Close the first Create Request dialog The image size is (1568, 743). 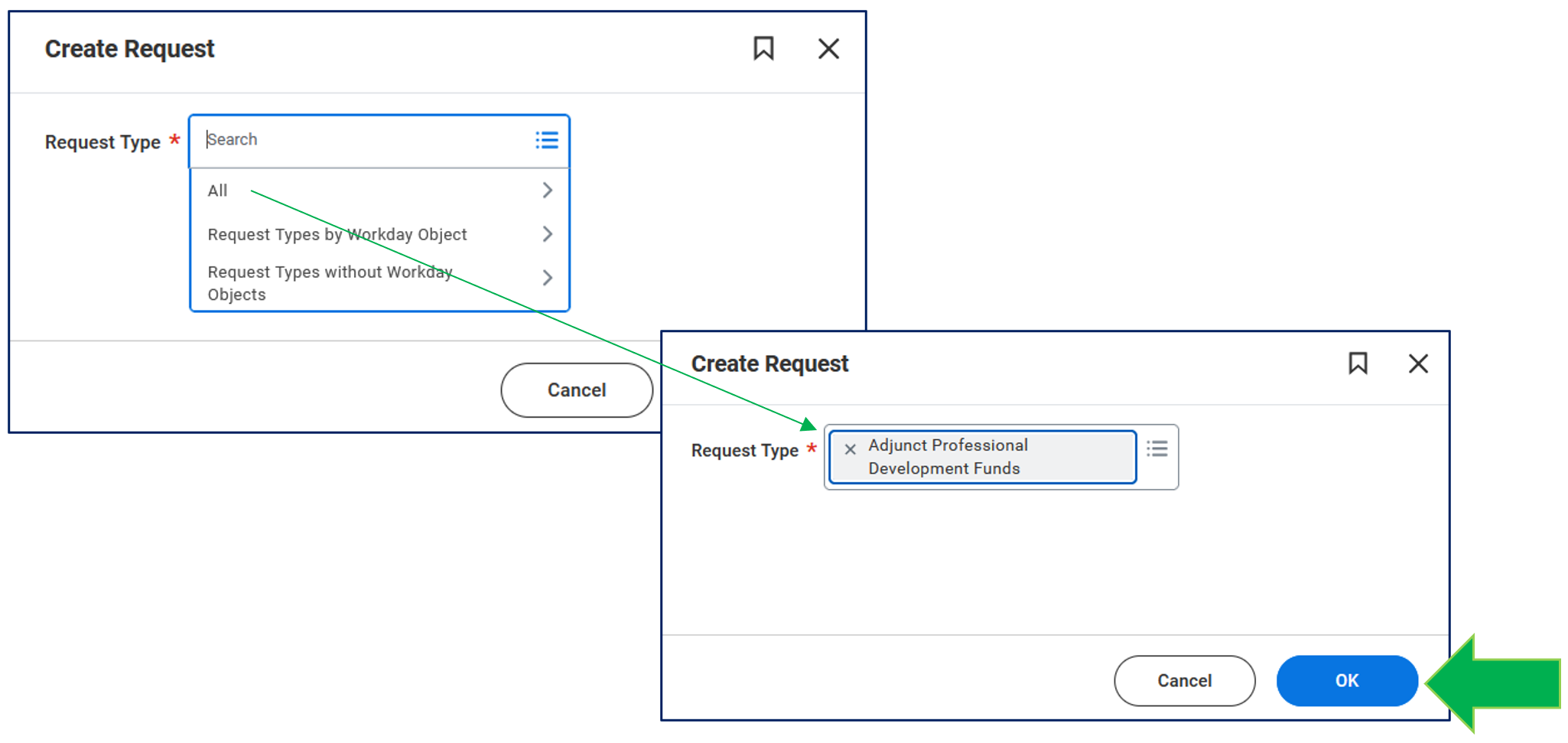(x=828, y=49)
